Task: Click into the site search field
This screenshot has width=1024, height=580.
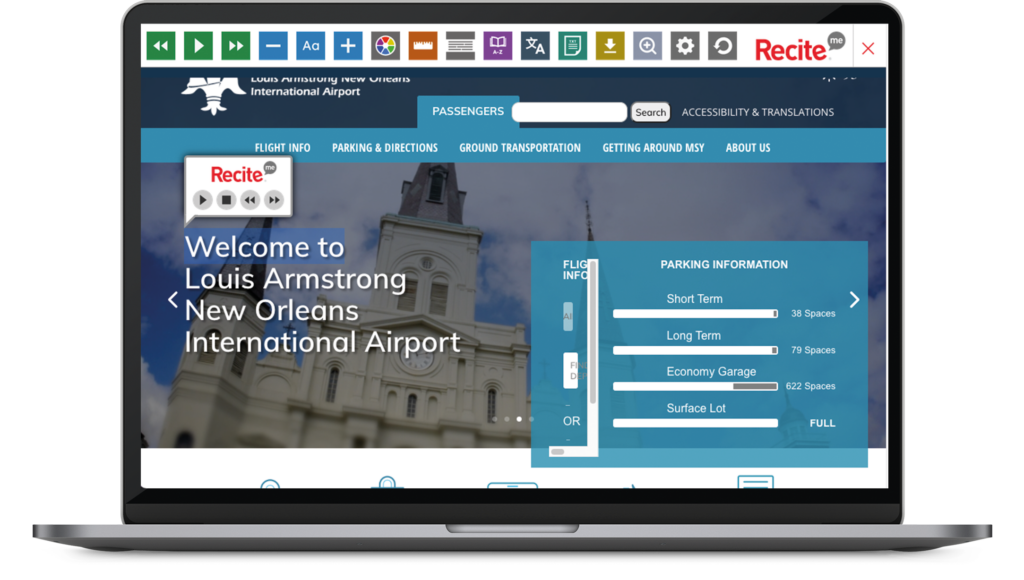Action: click(x=569, y=112)
